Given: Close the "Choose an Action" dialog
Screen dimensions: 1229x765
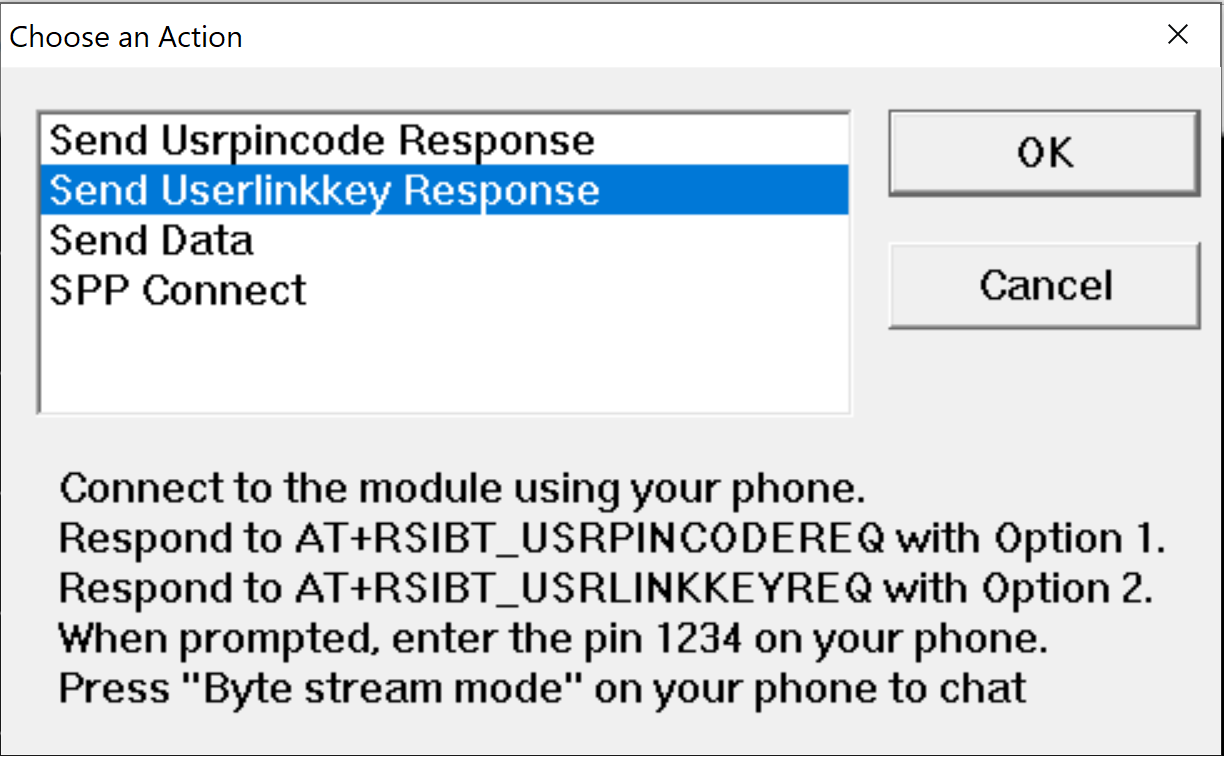Looking at the screenshot, I should tap(1178, 34).
